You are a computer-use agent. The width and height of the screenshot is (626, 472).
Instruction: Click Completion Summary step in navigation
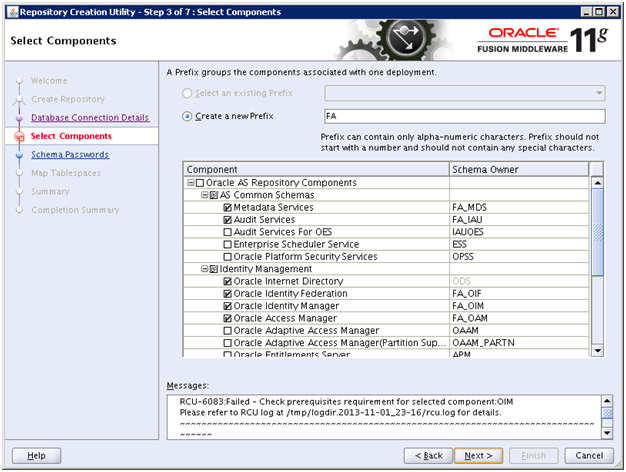75,210
